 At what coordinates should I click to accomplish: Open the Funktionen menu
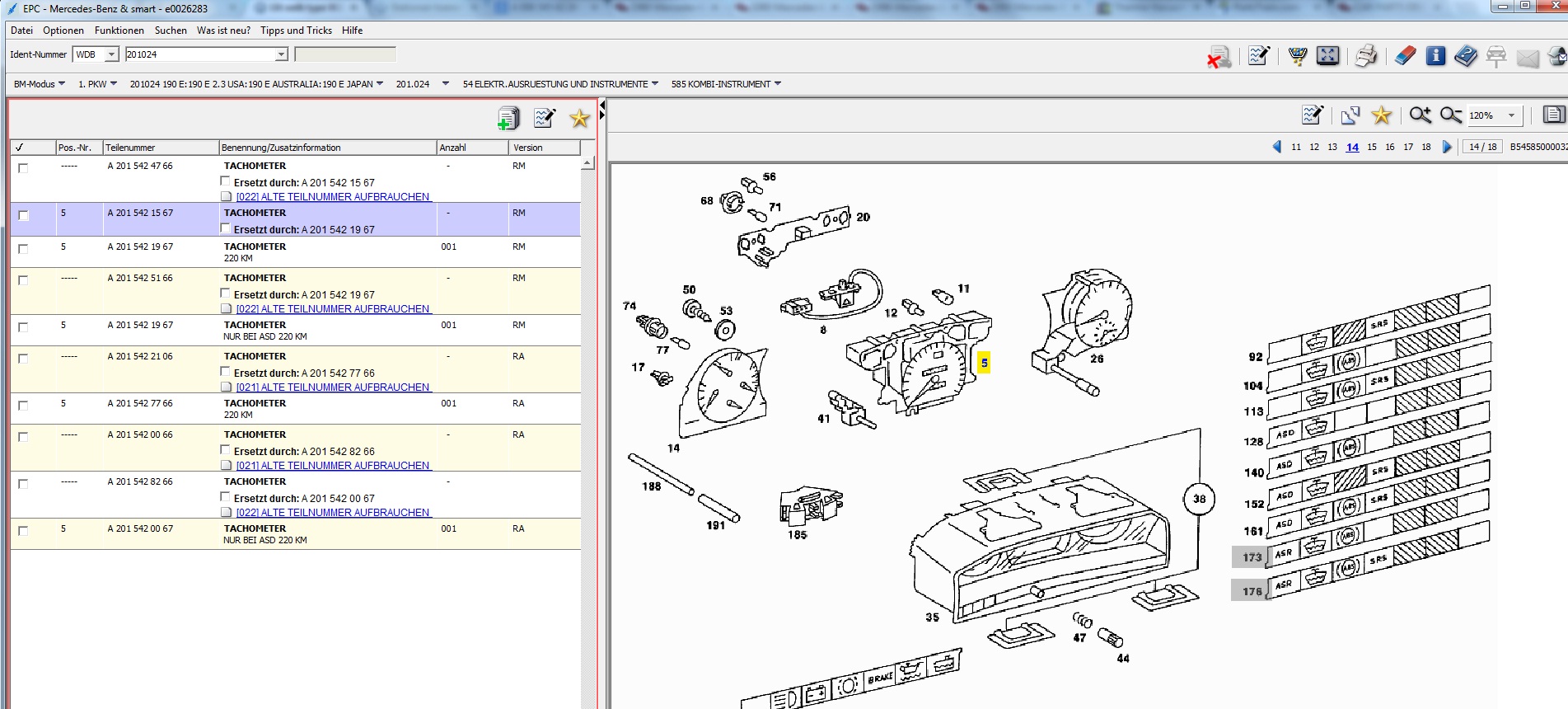119,31
